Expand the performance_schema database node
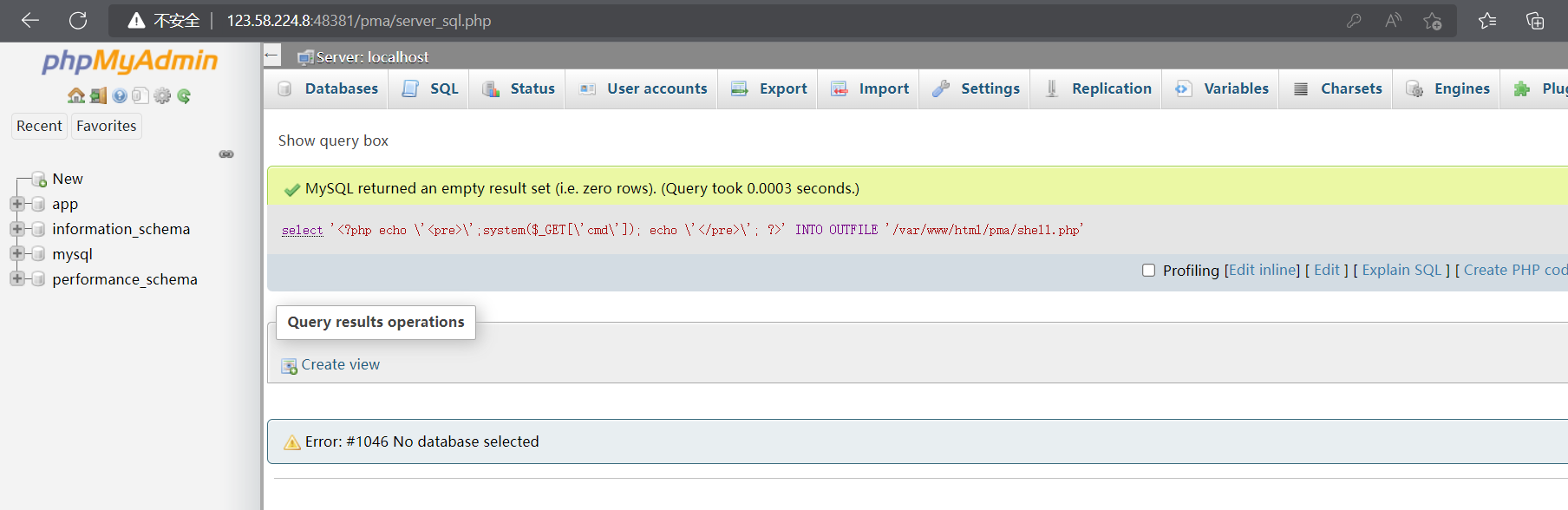 click(x=16, y=279)
